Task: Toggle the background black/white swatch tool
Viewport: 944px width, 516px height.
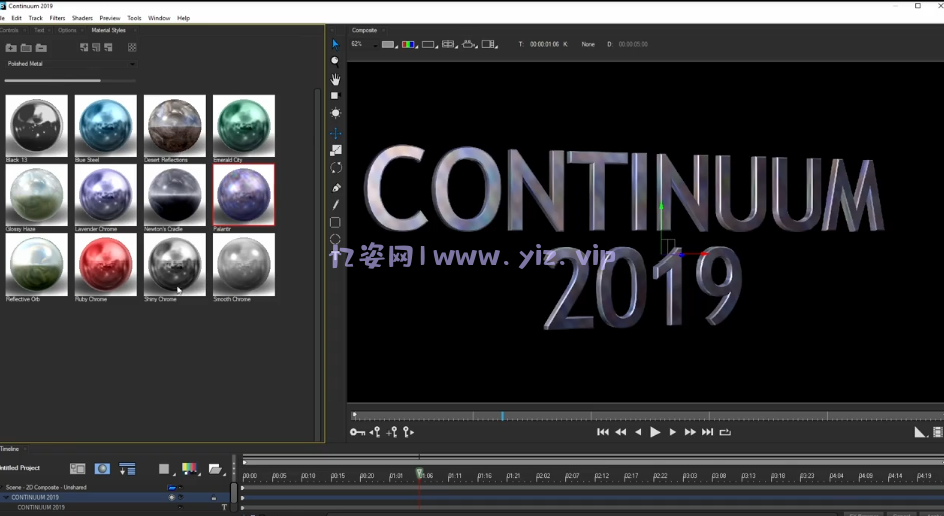Action: 335,96
